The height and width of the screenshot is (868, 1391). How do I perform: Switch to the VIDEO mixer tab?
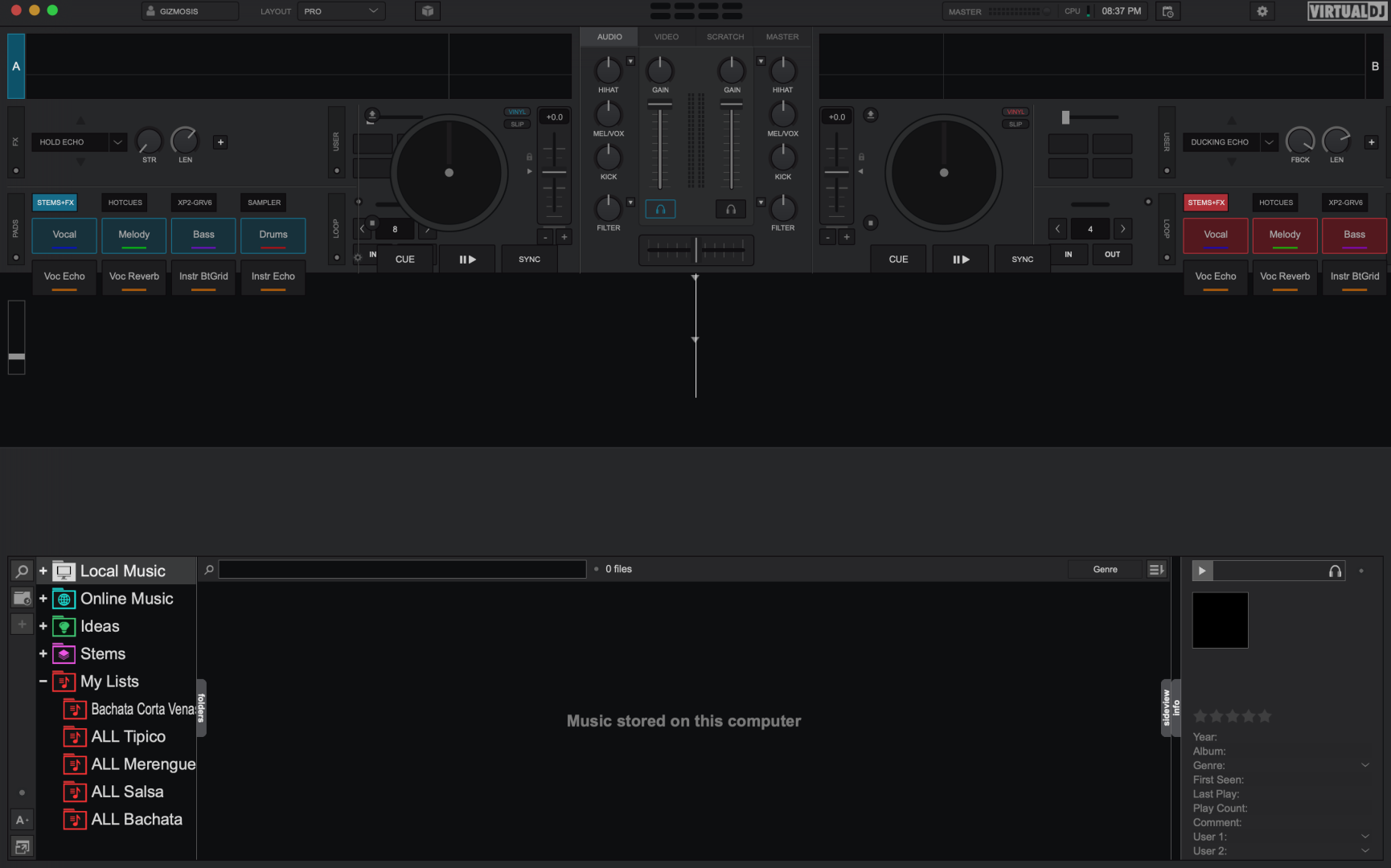pos(666,37)
